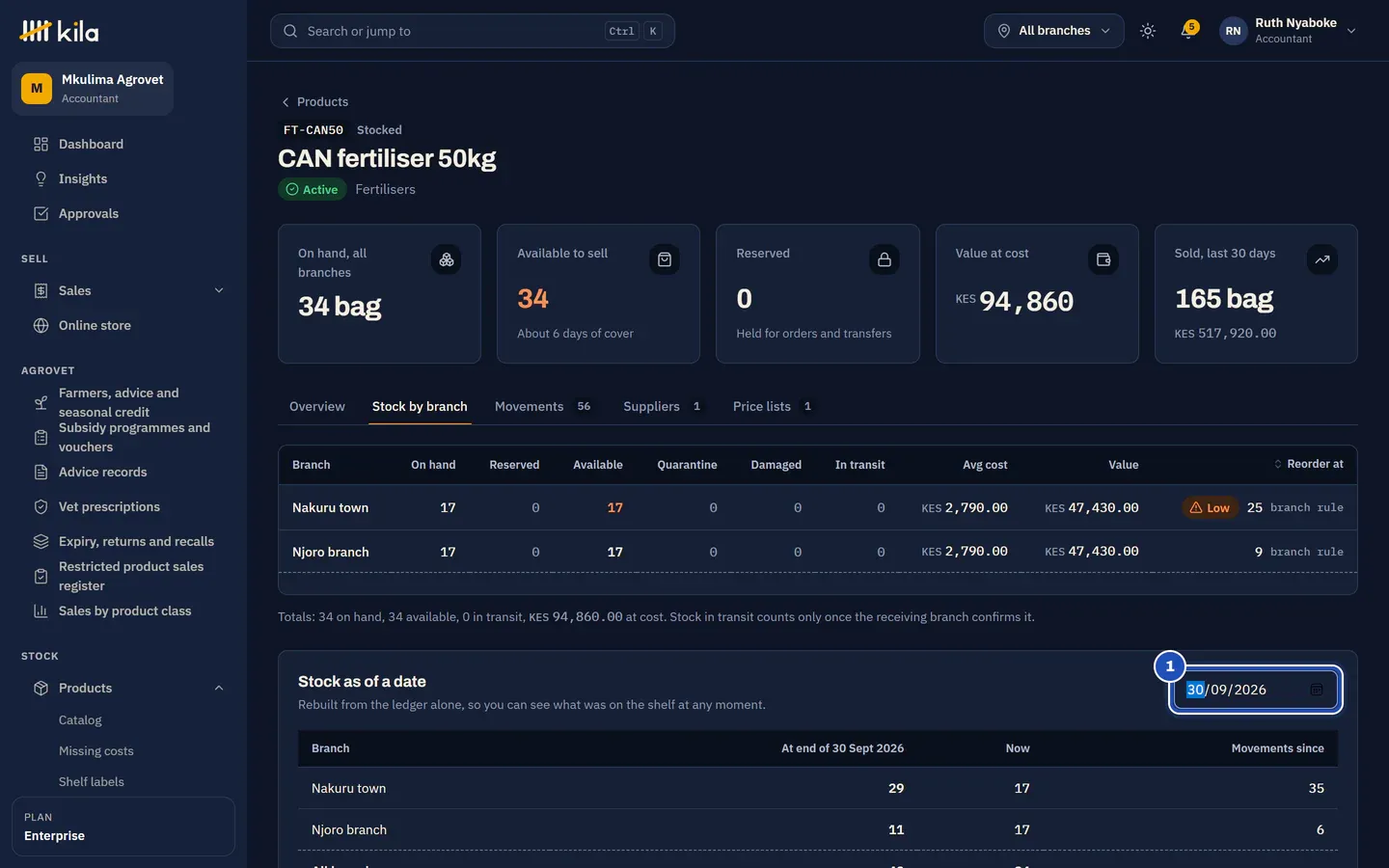
Task: Open Vet prescriptions in sidebar
Action: point(123,507)
